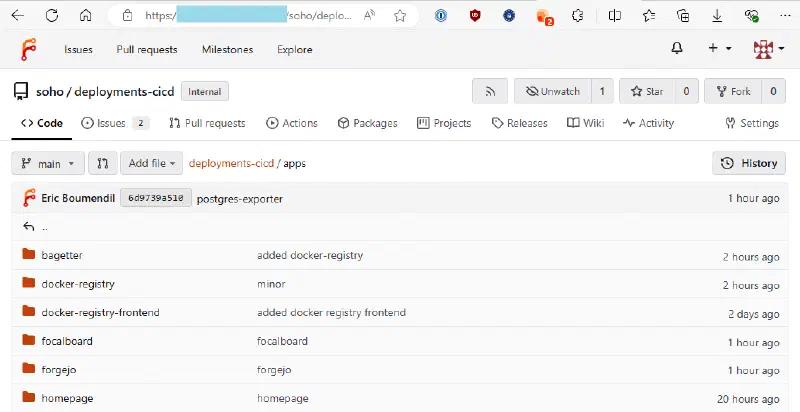800x412 pixels.
Task: Click the read aloud icon in address bar
Action: (369, 16)
